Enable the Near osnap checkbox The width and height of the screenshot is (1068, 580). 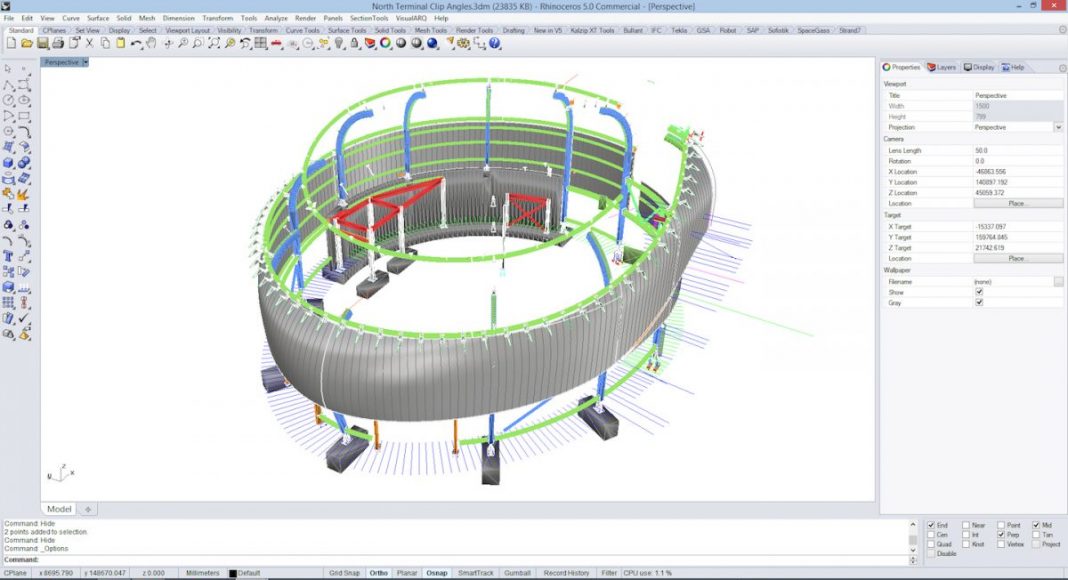(x=966, y=525)
